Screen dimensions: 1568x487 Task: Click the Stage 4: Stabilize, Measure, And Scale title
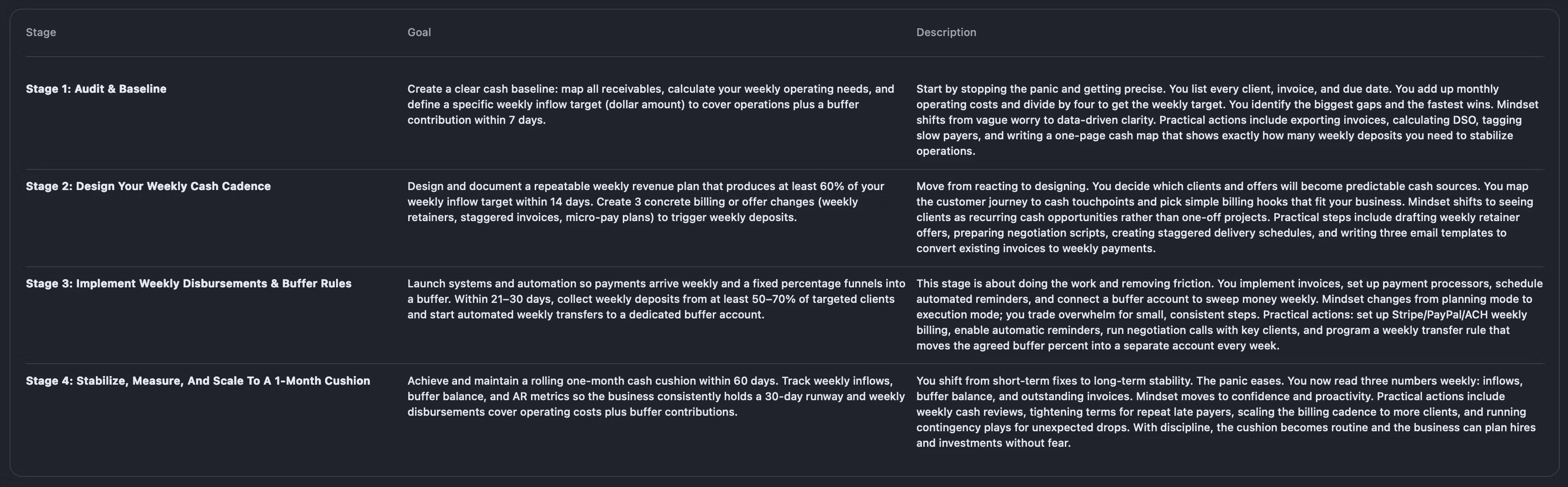click(198, 381)
